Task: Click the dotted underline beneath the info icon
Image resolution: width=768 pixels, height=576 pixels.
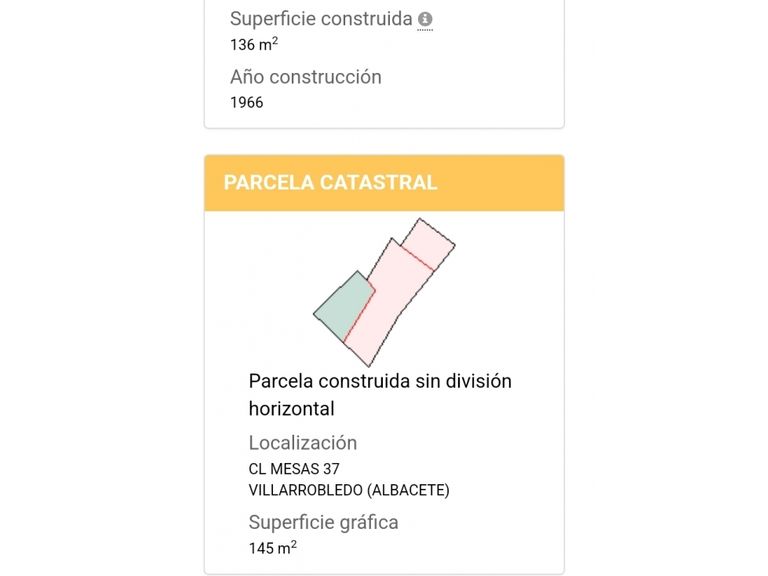Action: (425, 30)
